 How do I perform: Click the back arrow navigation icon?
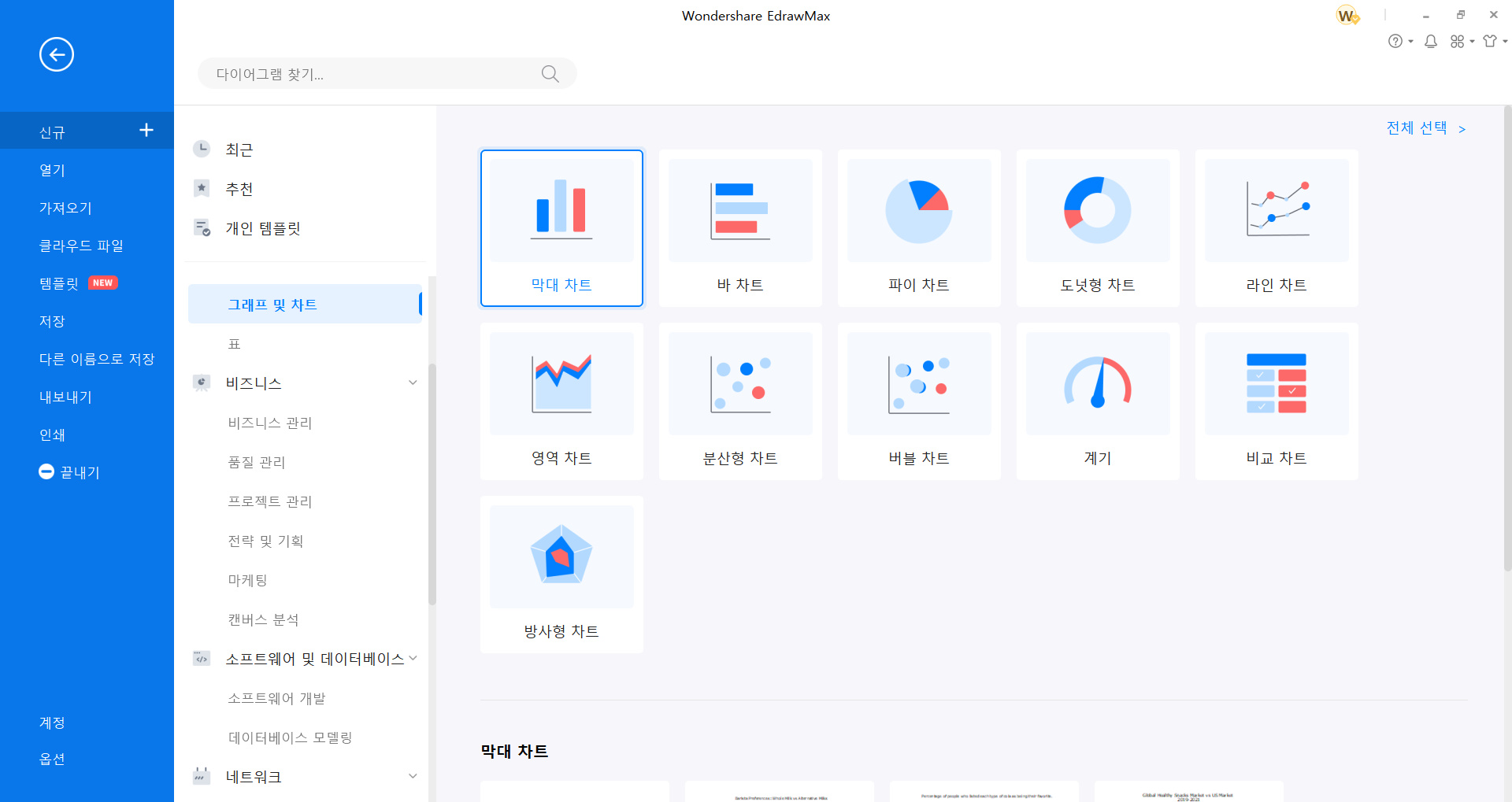tap(56, 54)
